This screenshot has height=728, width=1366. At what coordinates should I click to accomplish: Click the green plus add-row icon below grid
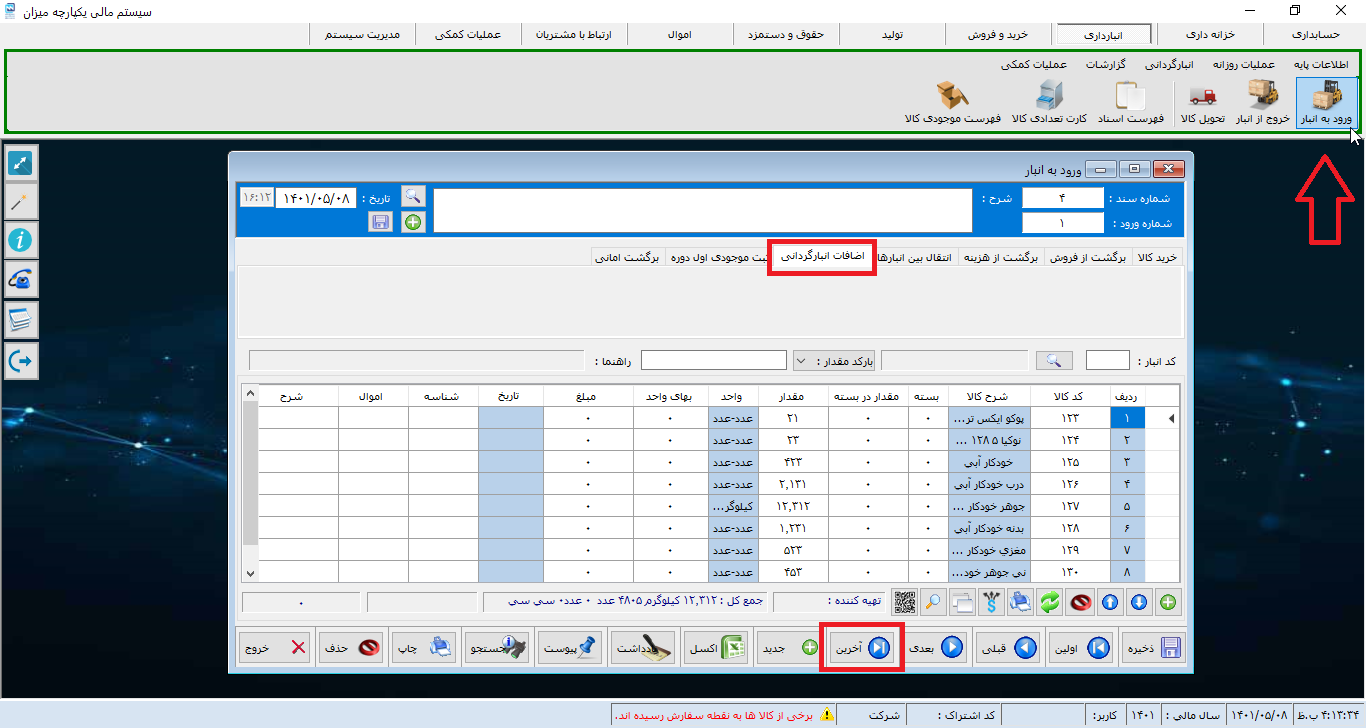(x=1168, y=602)
